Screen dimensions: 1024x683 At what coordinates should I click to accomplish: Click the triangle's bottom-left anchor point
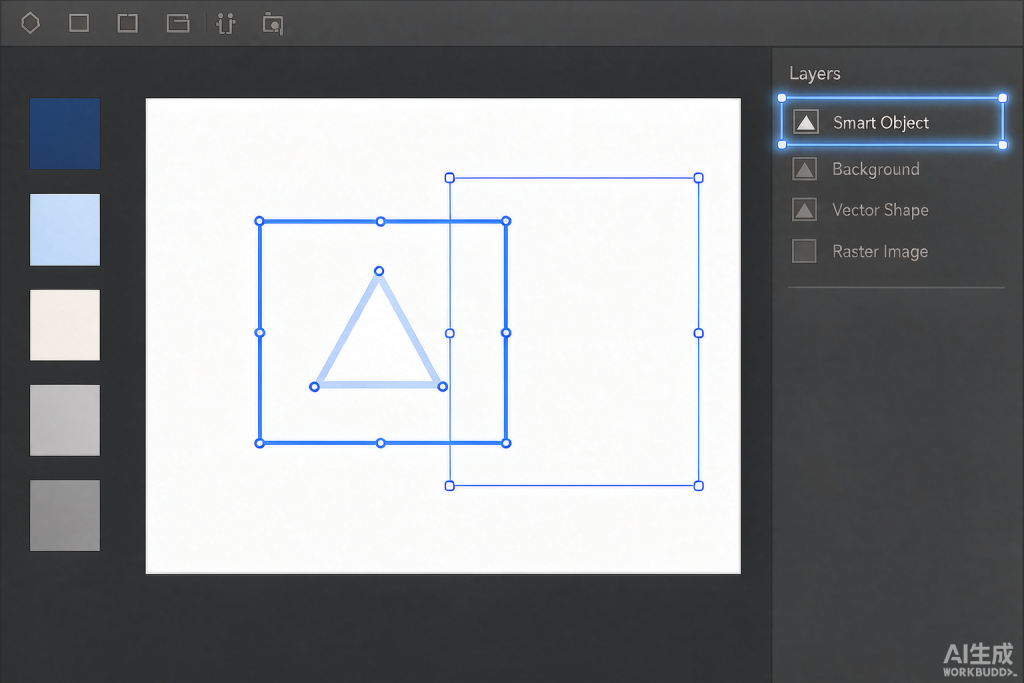(x=314, y=387)
